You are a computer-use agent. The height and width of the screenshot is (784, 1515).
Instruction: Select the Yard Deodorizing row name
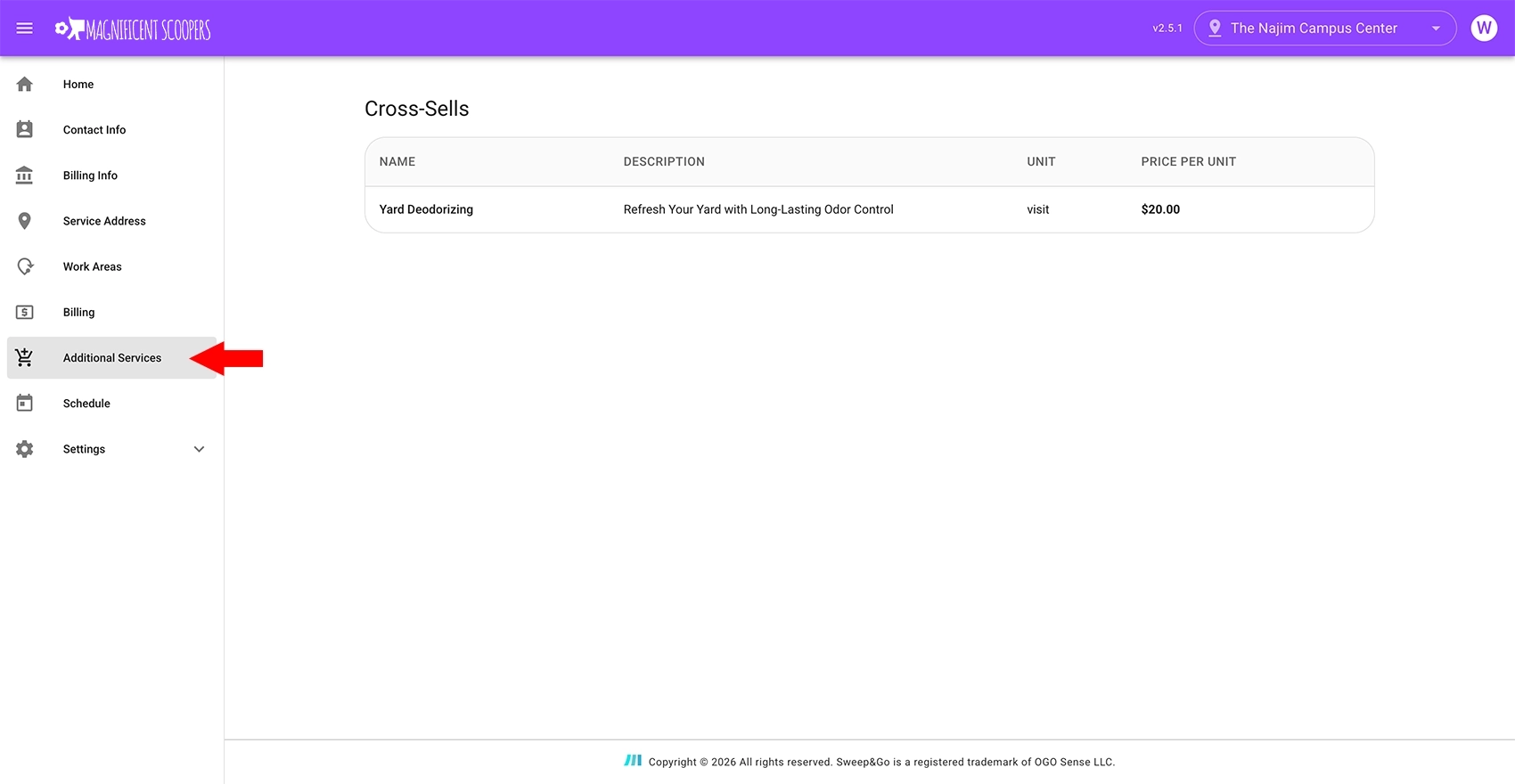tap(426, 209)
